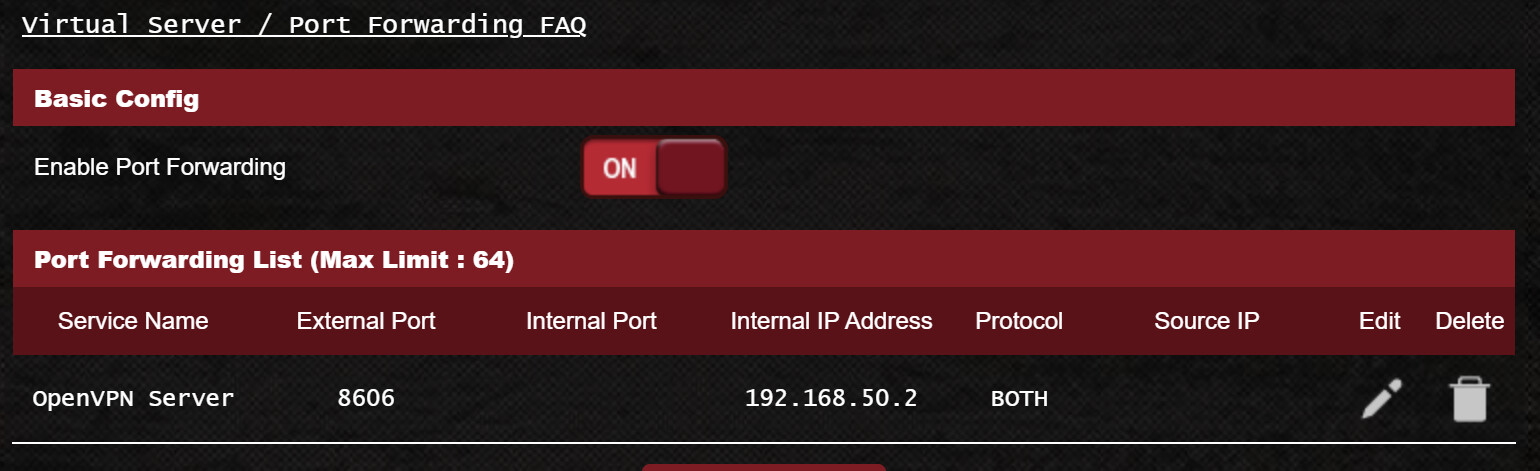Click the Source IP column header
This screenshot has height=471, width=1540.
coord(1206,321)
